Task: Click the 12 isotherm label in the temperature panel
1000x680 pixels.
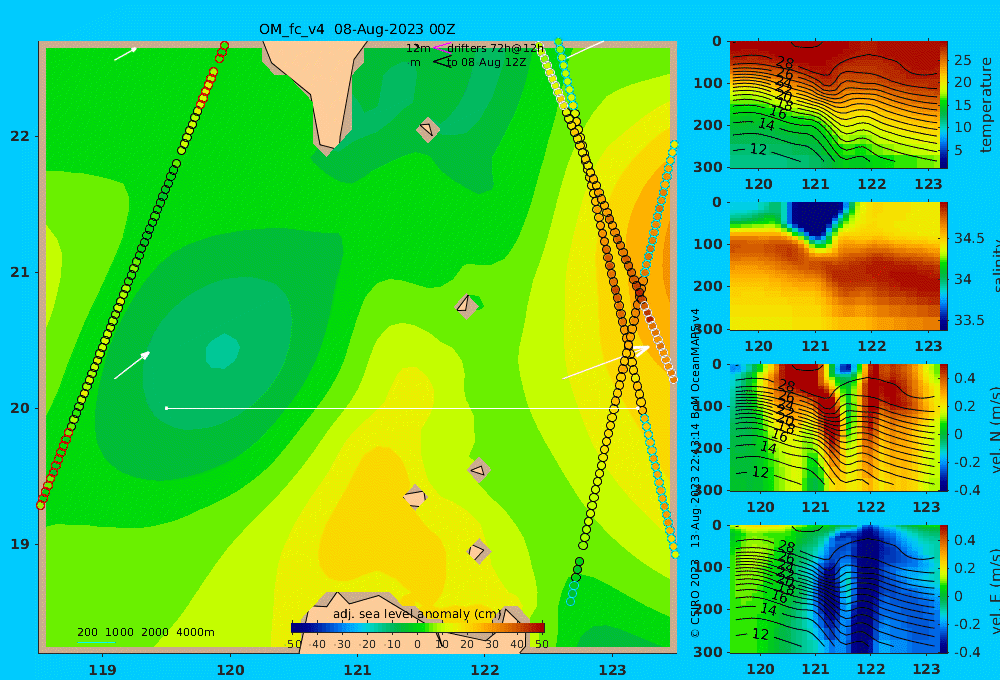Action: pyautogui.click(x=758, y=149)
